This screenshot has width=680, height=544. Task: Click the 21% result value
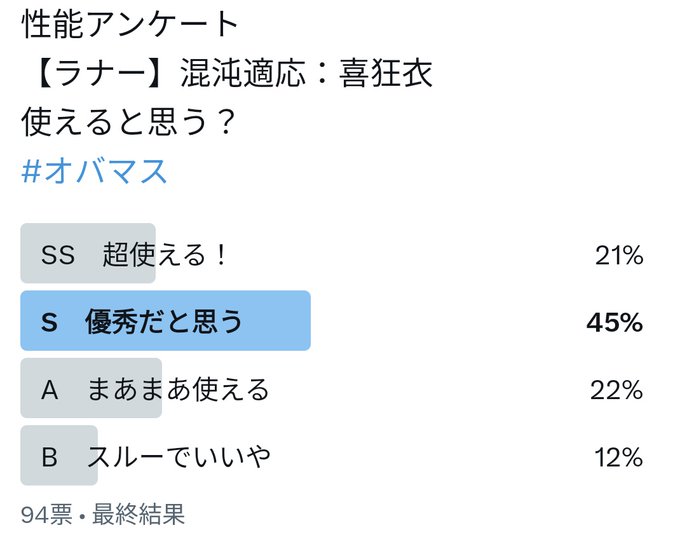619,255
